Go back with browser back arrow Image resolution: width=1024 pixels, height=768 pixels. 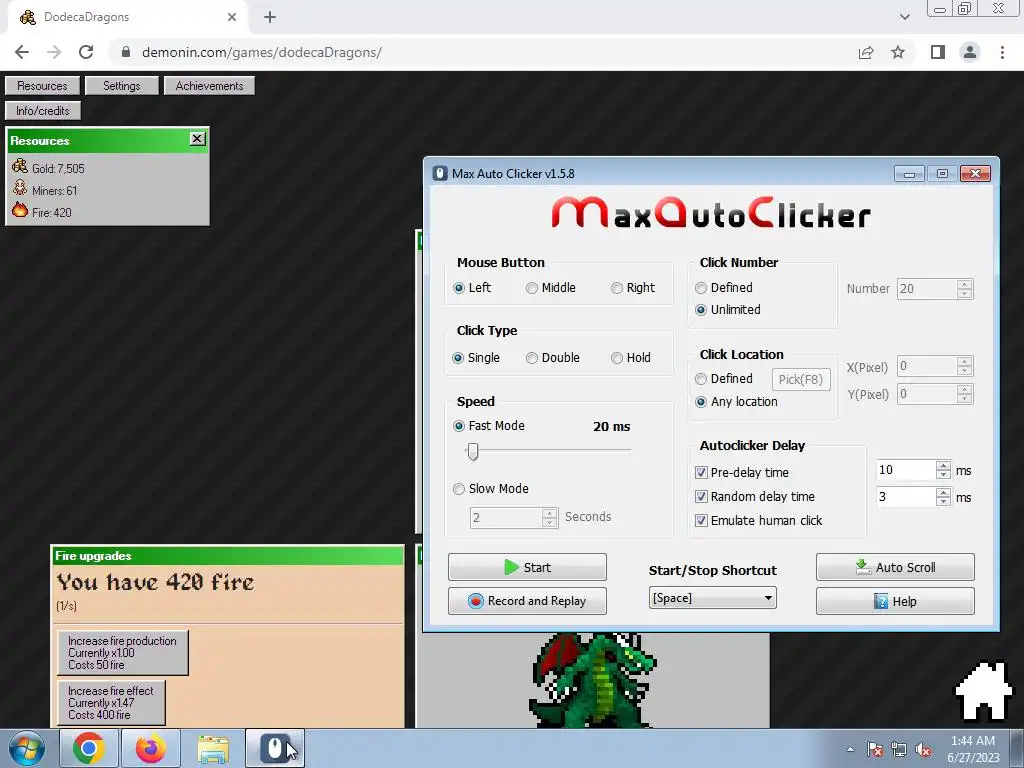(x=22, y=52)
